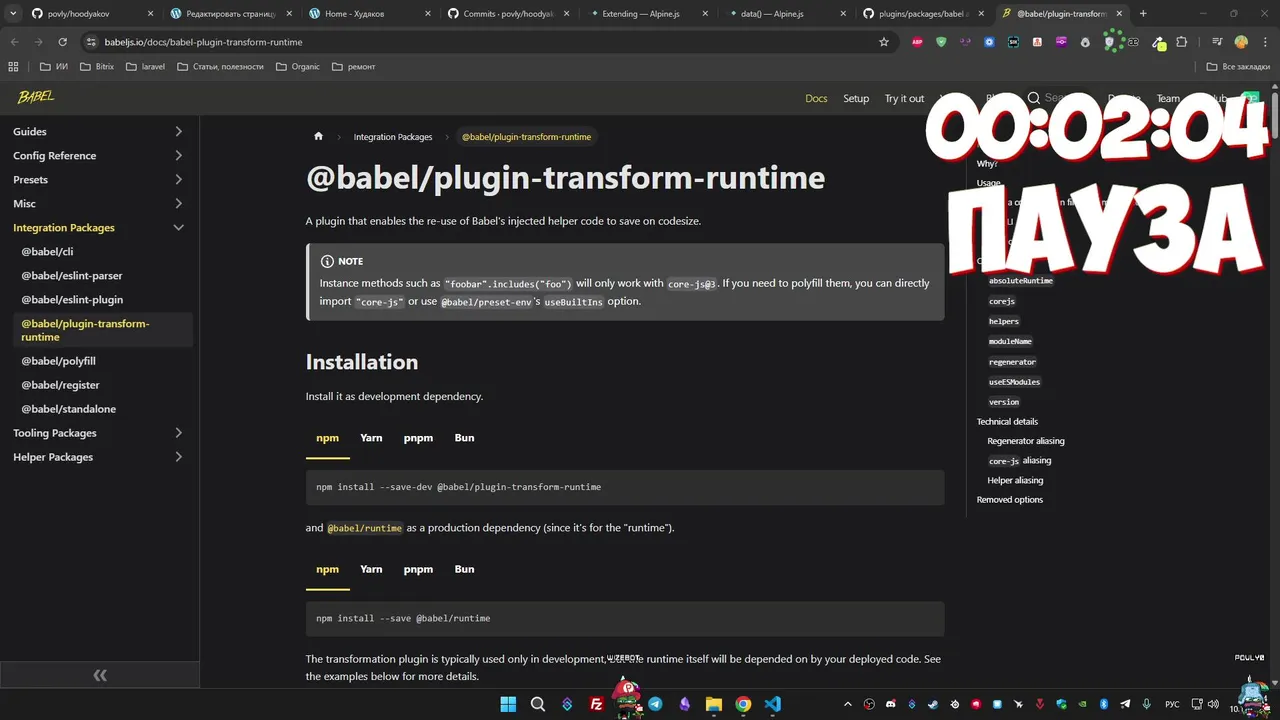Expand the Helper Packages sidebar section
Screen dimensions: 1280x720
pos(178,457)
